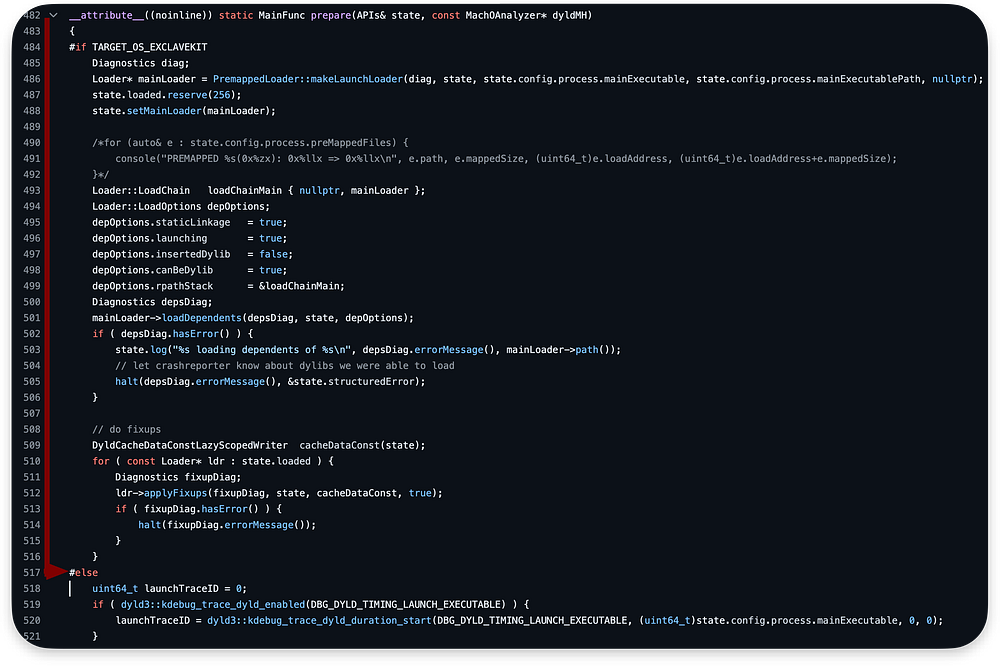Select line number 509
This screenshot has height=668, width=1000.
pos(32,445)
